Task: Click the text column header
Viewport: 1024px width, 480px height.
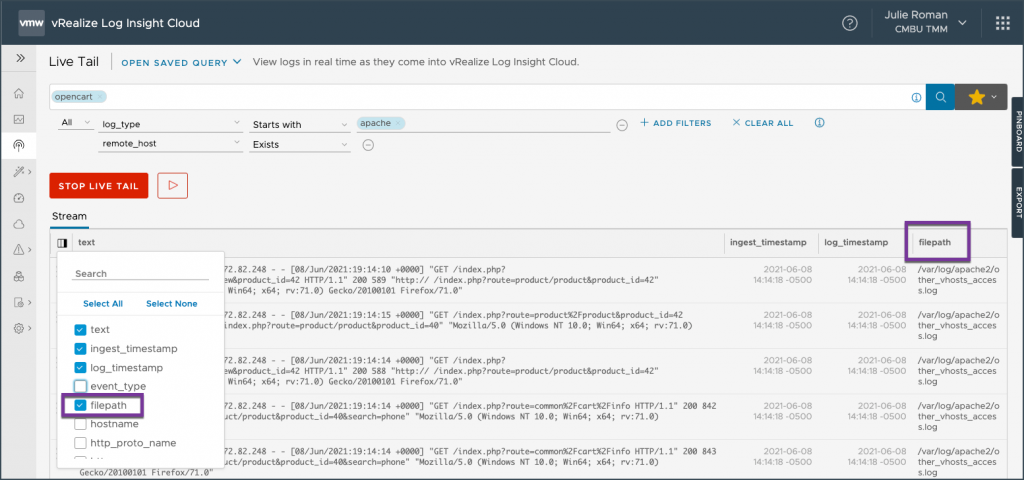Action: [86, 242]
